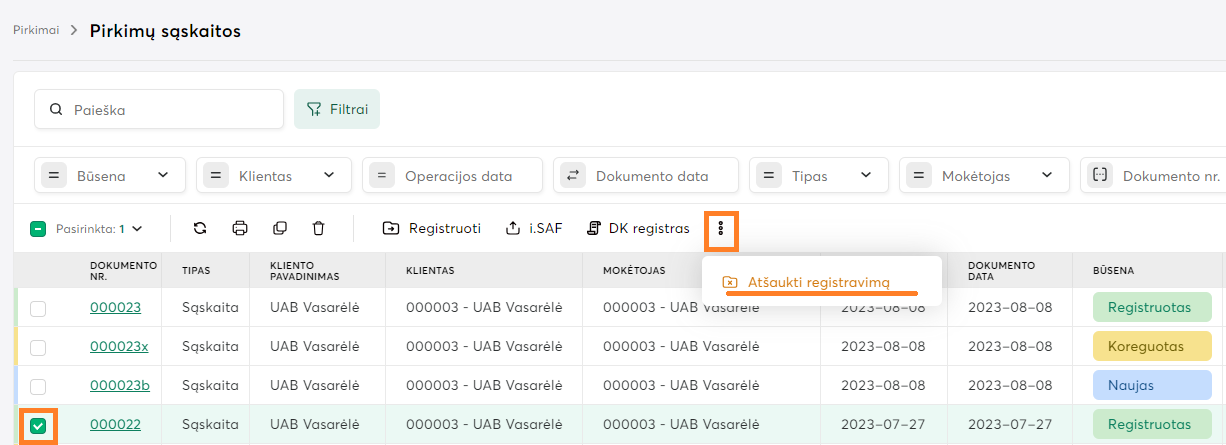Image resolution: width=1226 pixels, height=445 pixels.
Task: Uncheck the selected invoice 000022 checkbox
Action: pyautogui.click(x=38, y=426)
